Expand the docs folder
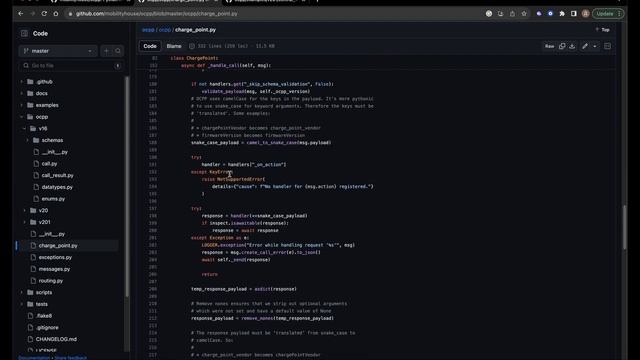The height and width of the screenshot is (360, 640). pyautogui.click(x=22, y=93)
